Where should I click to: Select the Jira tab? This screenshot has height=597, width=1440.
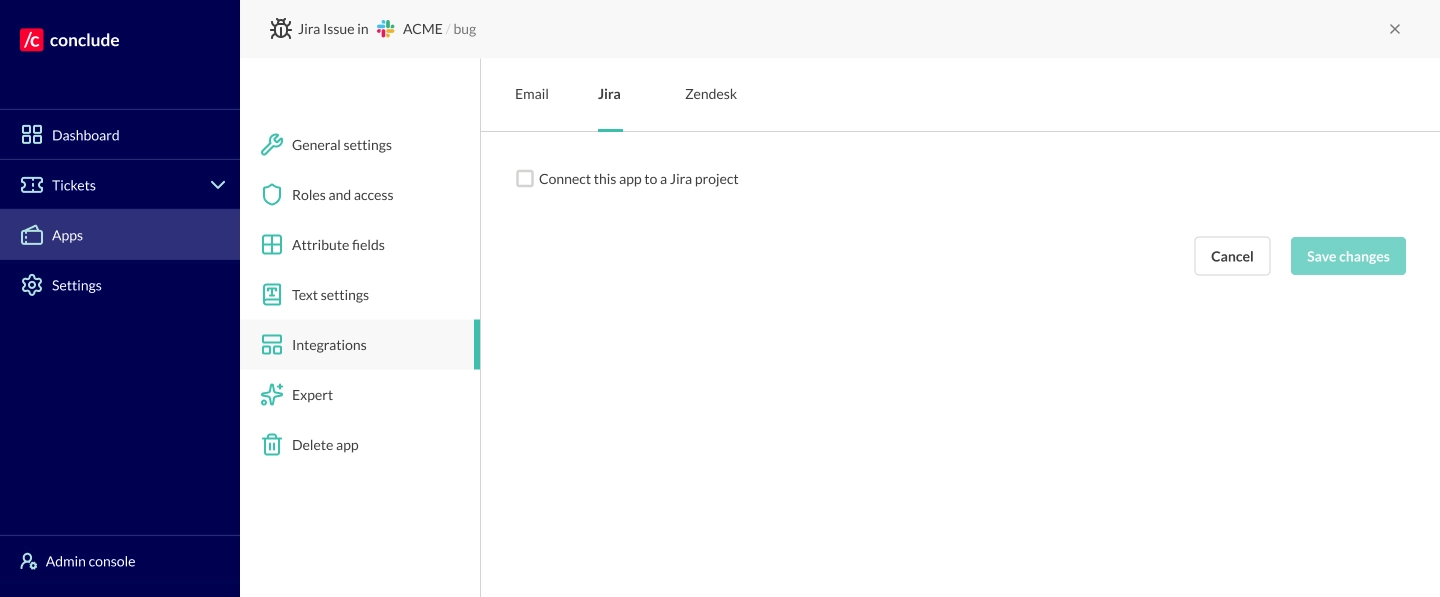tap(609, 94)
